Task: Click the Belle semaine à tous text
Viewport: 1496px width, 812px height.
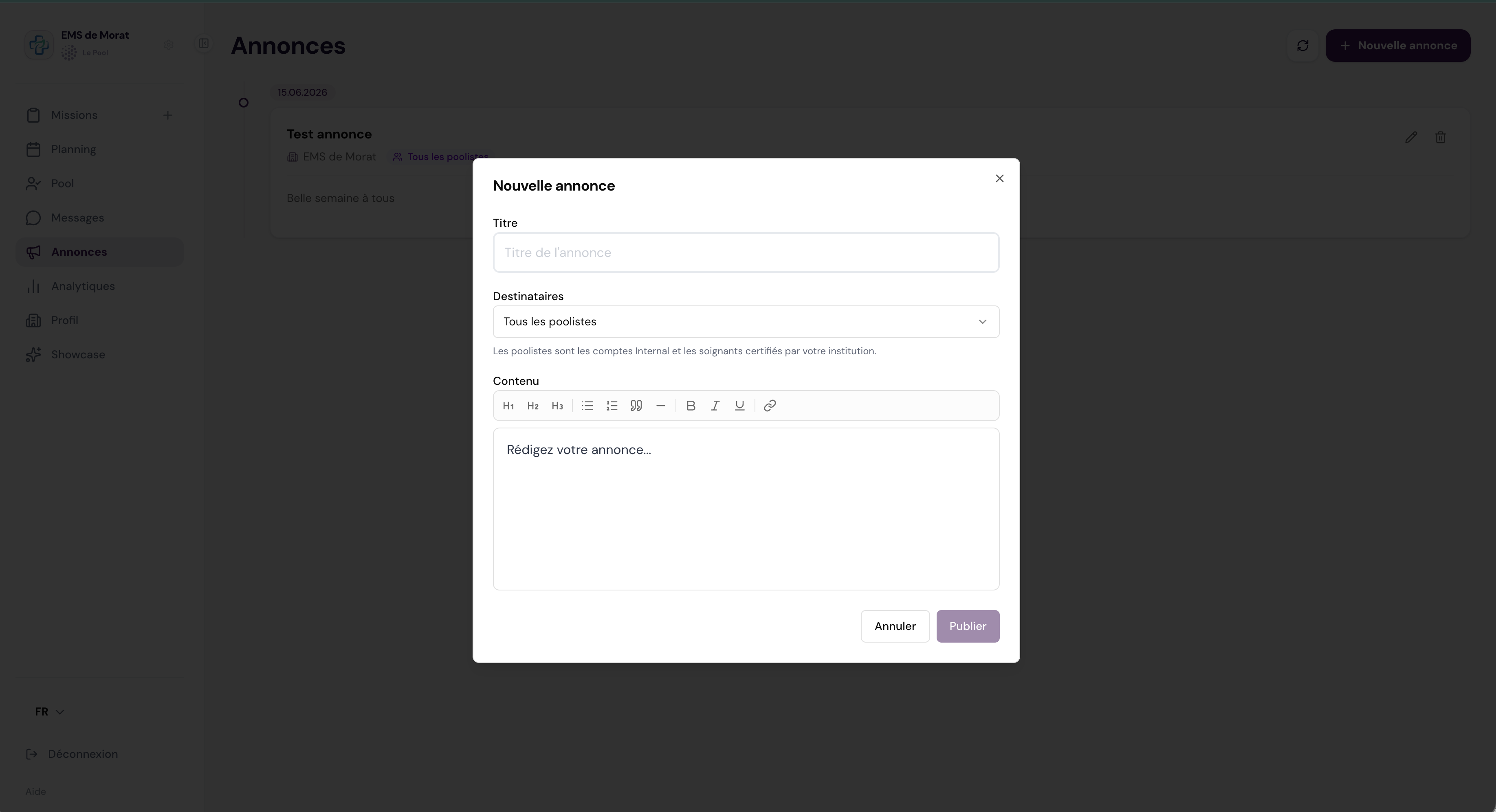Action: [340, 198]
